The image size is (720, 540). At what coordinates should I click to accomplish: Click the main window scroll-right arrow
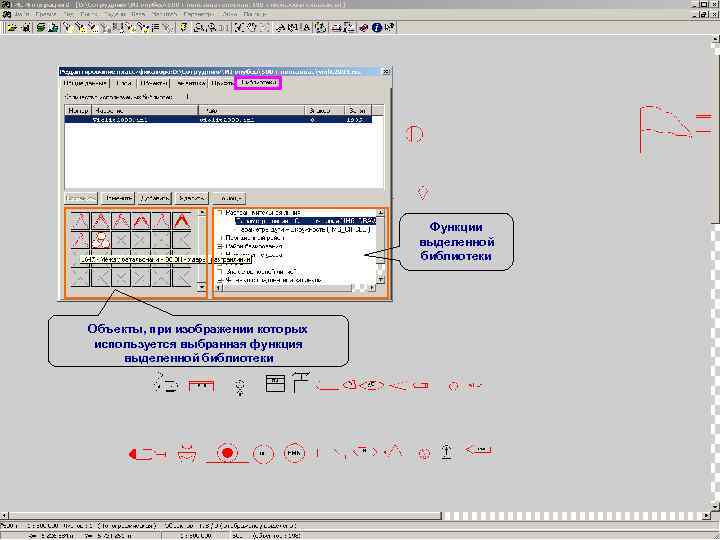tap(707, 516)
